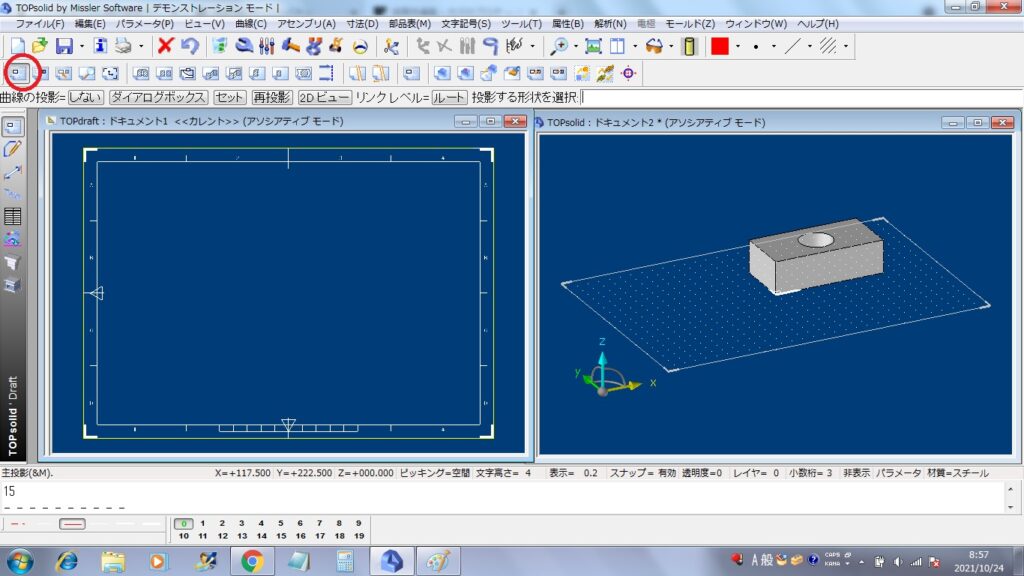Click the scissors-node curve icon in top toolbar
1024x576 pixels.
(391, 46)
